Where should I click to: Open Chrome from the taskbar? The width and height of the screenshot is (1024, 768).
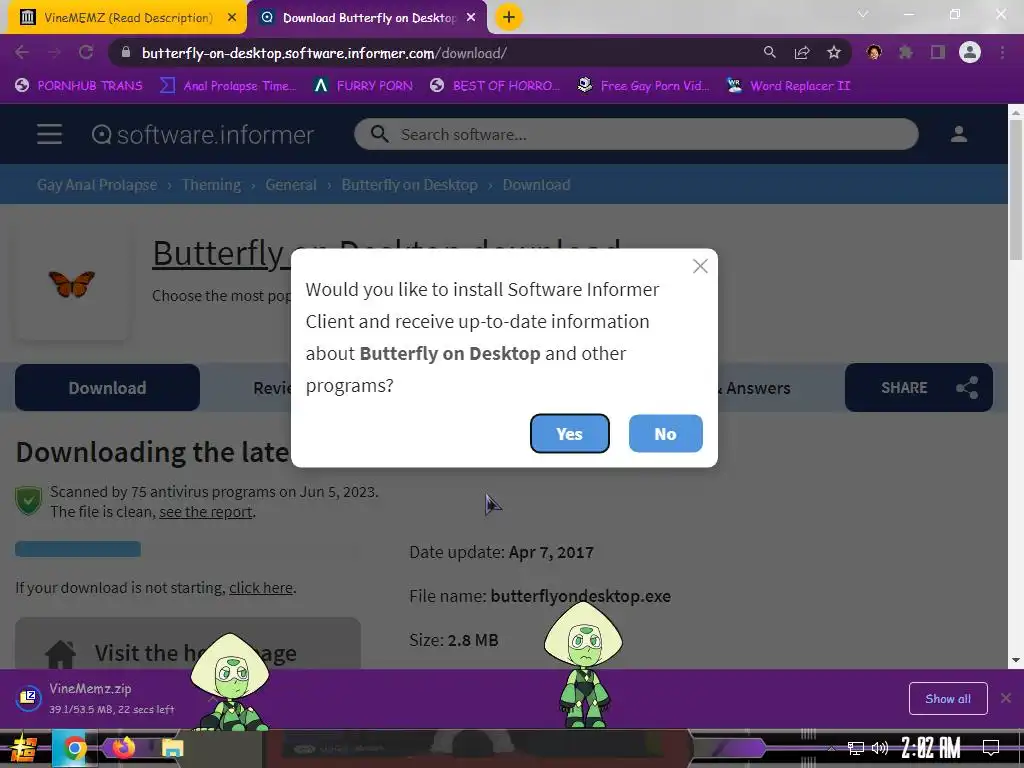click(x=74, y=748)
